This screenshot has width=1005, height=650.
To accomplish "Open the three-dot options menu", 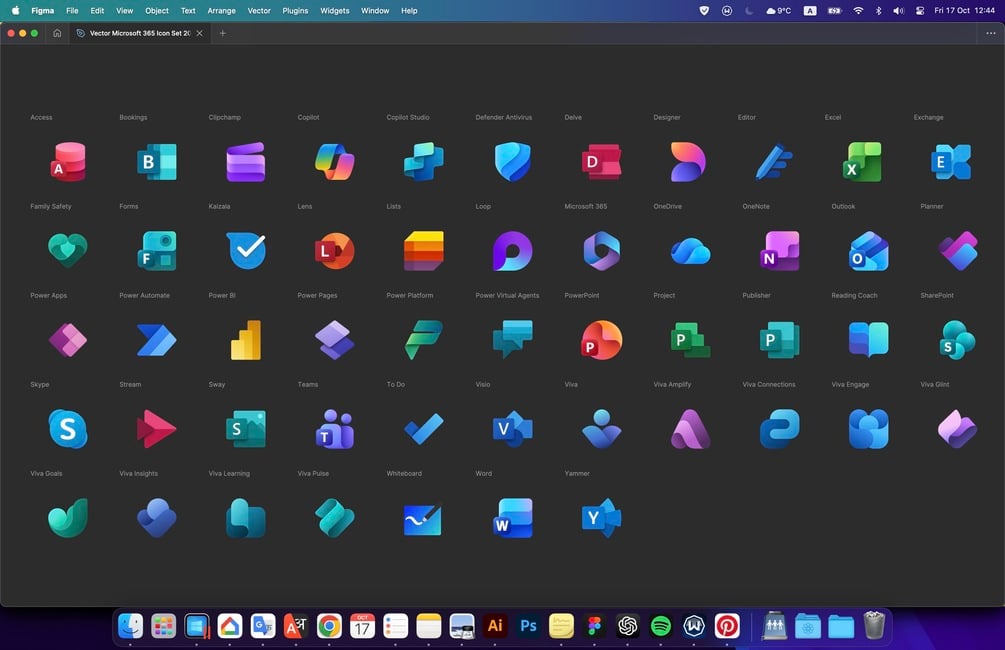I will [990, 33].
